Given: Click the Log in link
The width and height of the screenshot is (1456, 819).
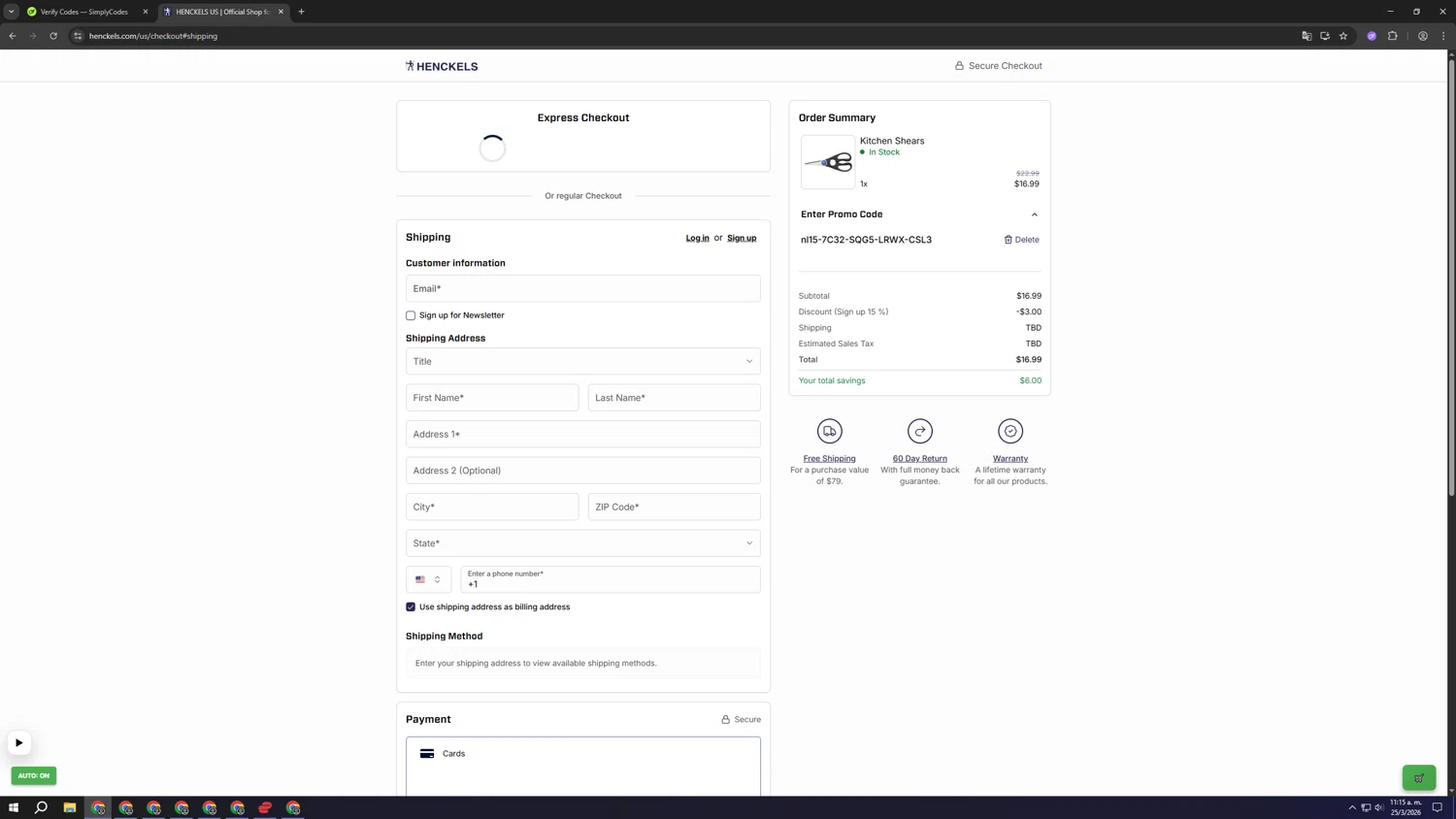Looking at the screenshot, I should coord(698,238).
